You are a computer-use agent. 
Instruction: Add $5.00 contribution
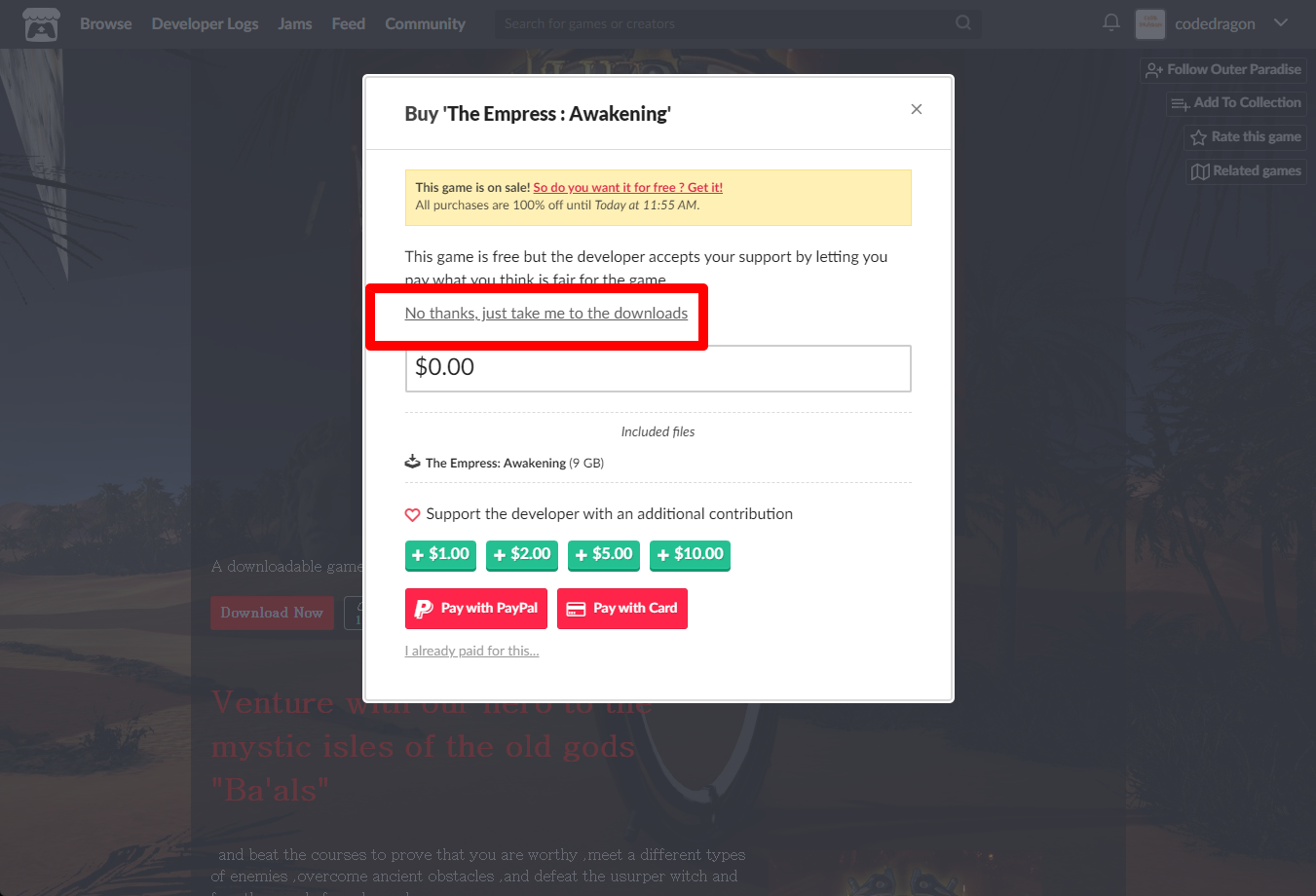pyautogui.click(x=604, y=554)
